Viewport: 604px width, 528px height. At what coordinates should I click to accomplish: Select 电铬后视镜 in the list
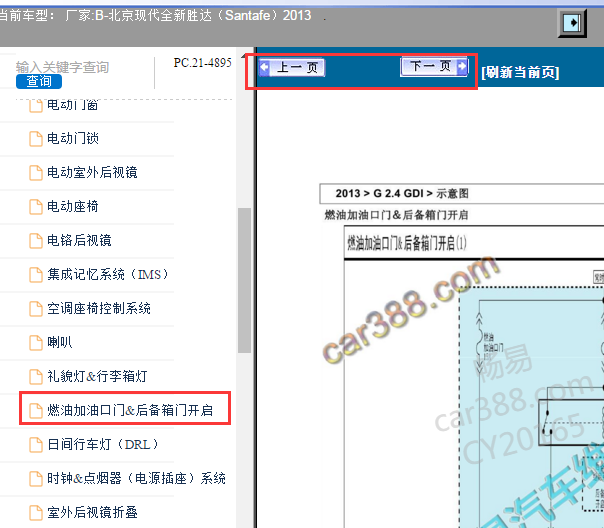tap(79, 240)
